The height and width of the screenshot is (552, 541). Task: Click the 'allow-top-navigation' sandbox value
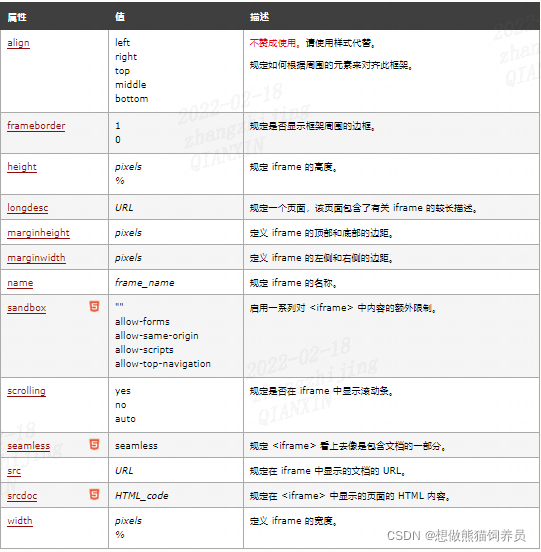tap(163, 364)
